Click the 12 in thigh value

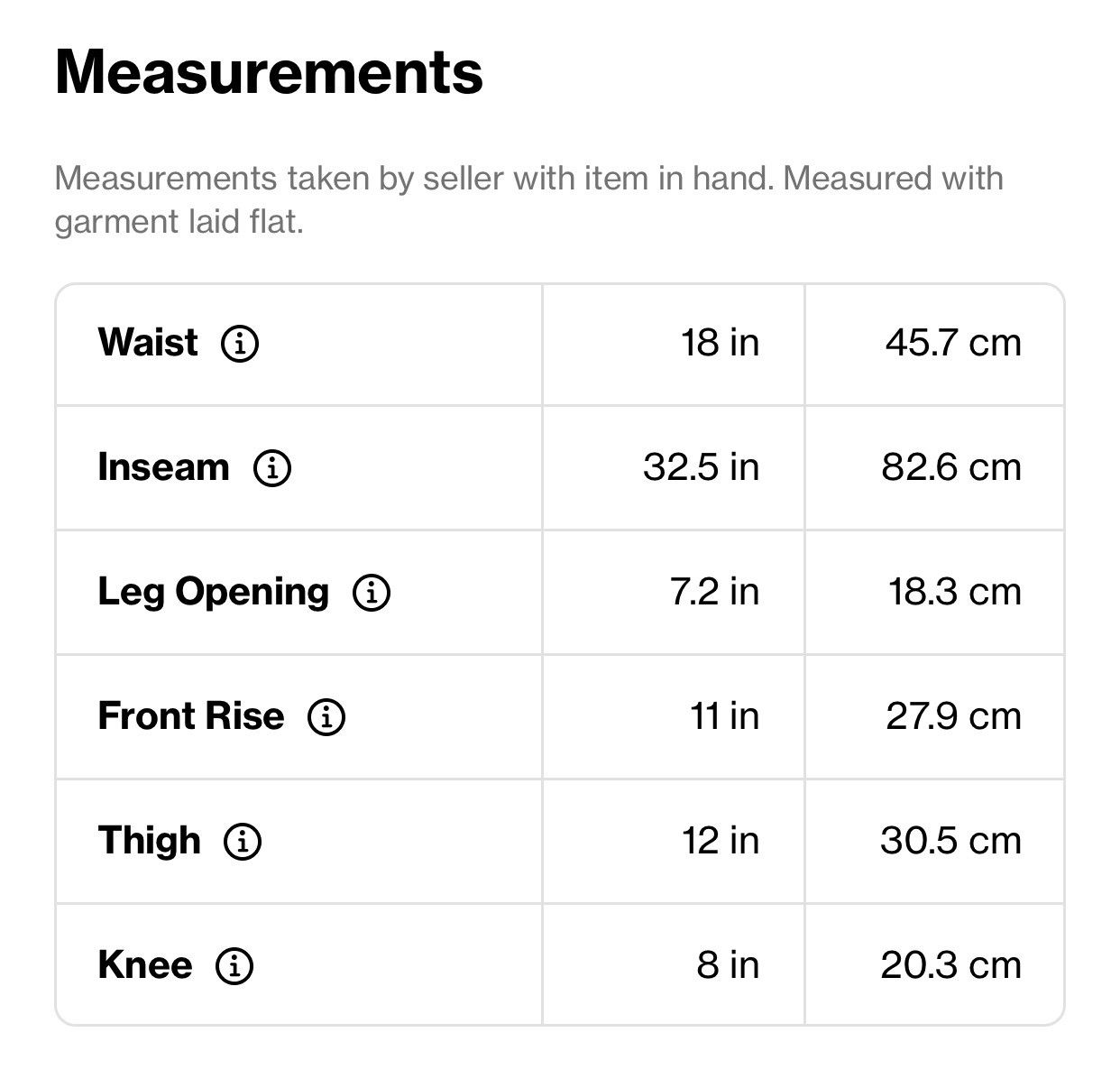(x=721, y=841)
